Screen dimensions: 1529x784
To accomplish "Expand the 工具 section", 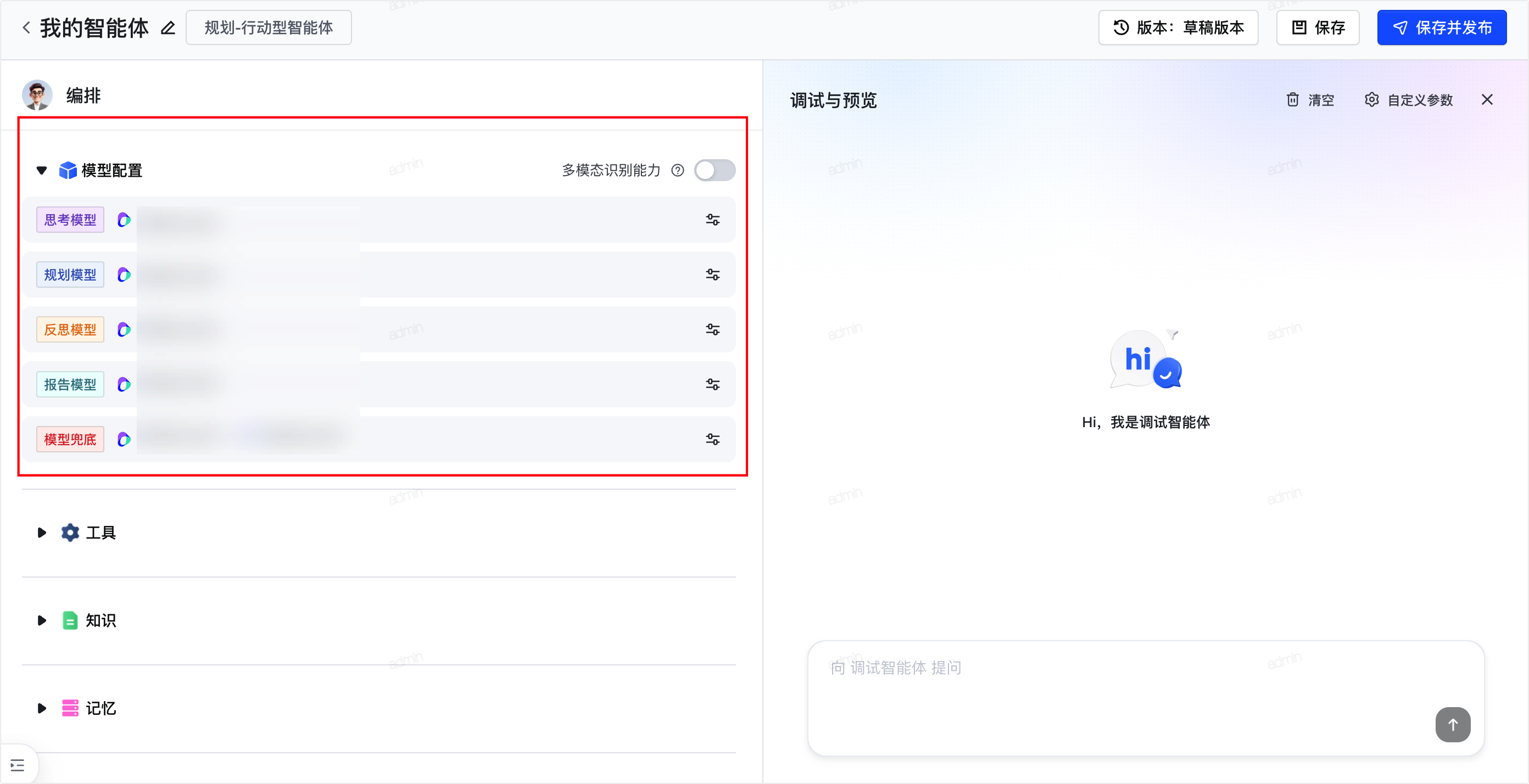I will (x=42, y=533).
